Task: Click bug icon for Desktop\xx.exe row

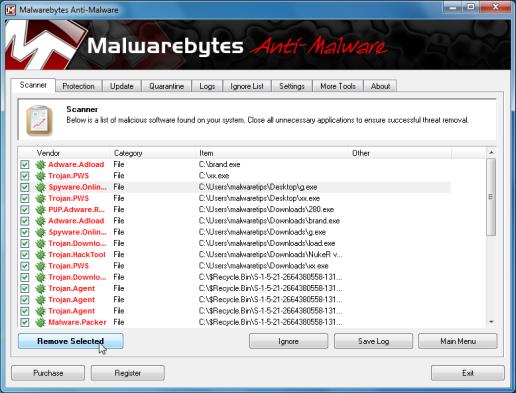Action: (40, 199)
